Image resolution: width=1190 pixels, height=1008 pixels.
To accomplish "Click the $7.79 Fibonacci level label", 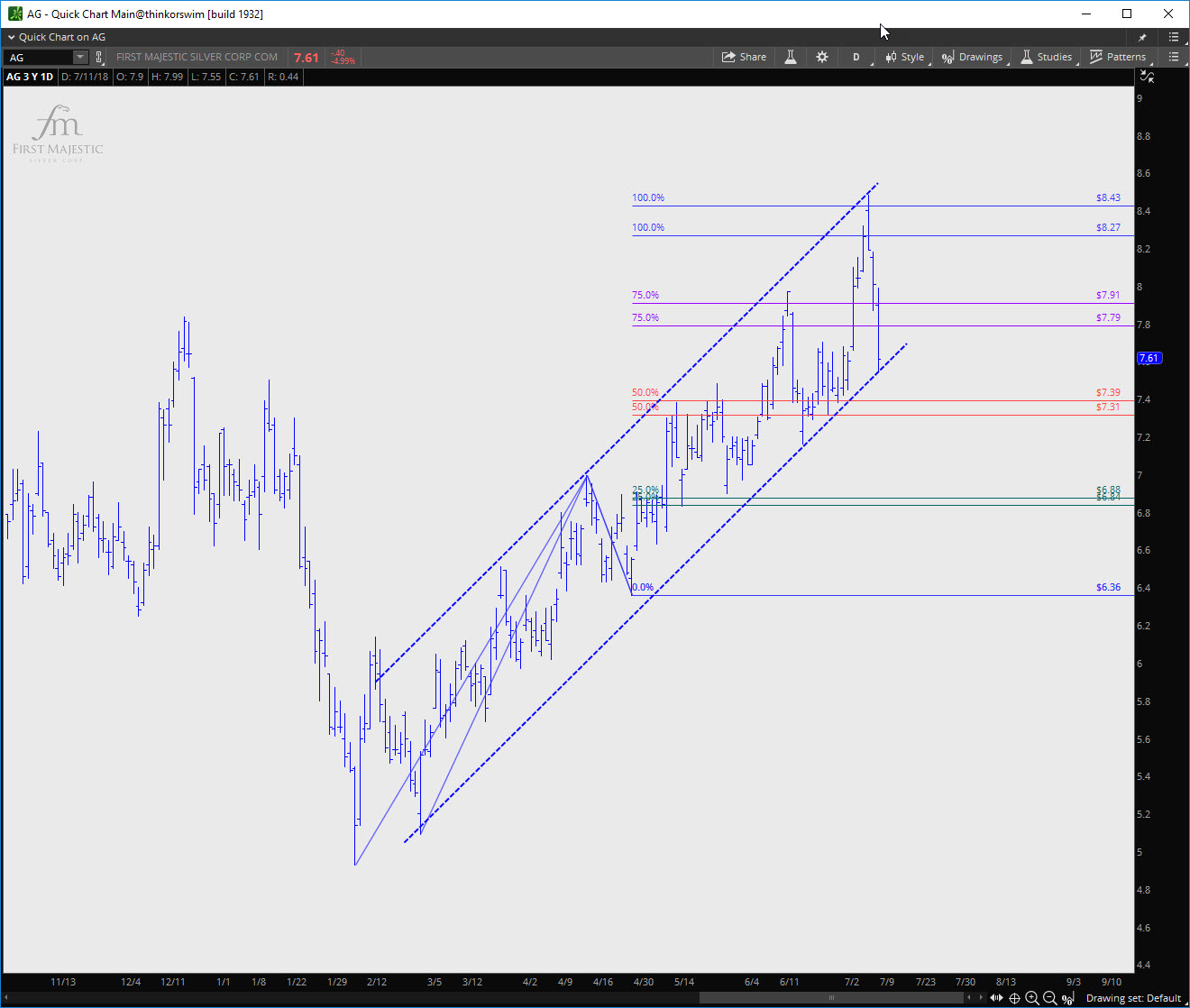I will [1108, 317].
